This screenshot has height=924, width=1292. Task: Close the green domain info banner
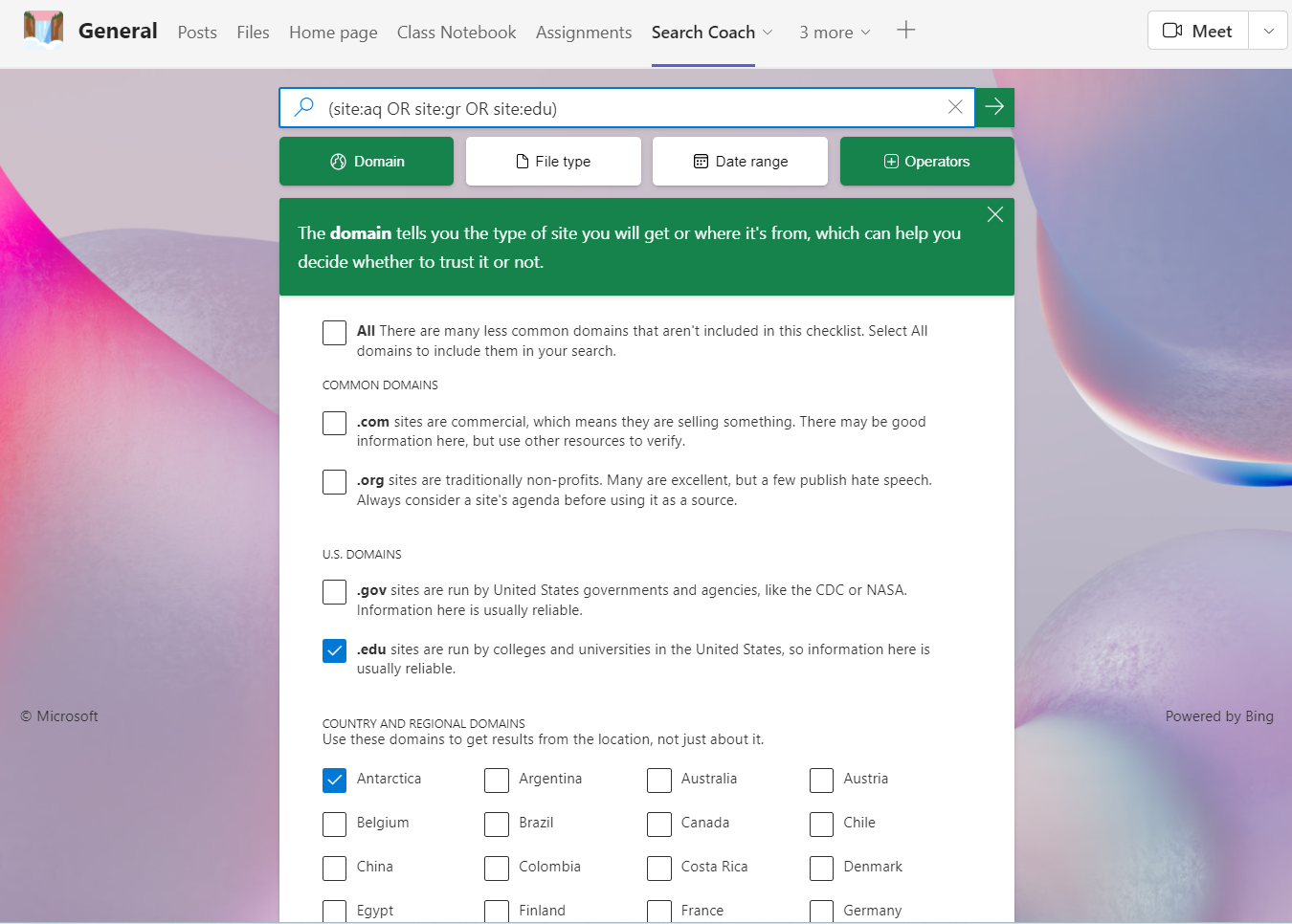point(994,215)
